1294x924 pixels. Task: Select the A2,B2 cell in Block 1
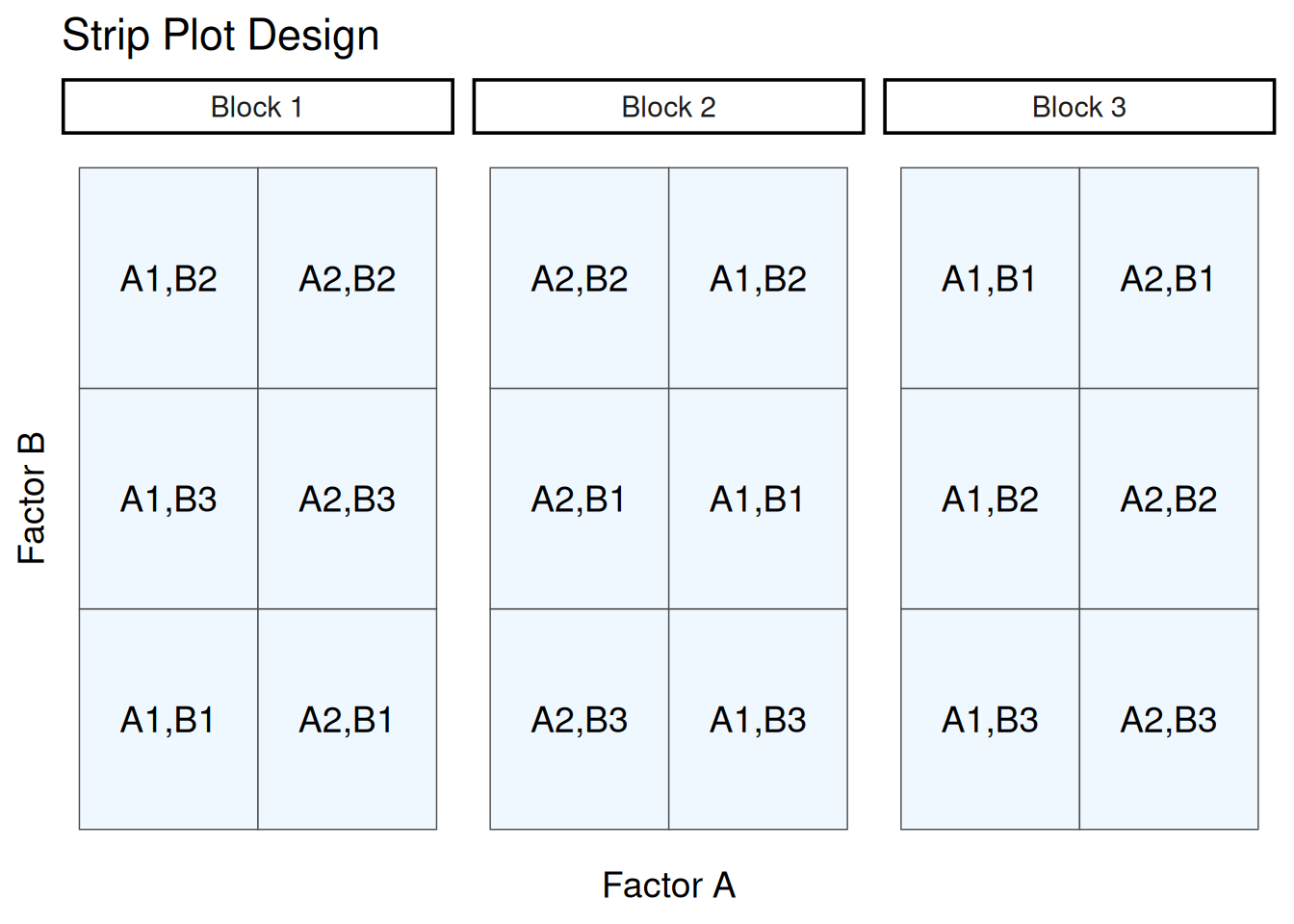pos(347,278)
